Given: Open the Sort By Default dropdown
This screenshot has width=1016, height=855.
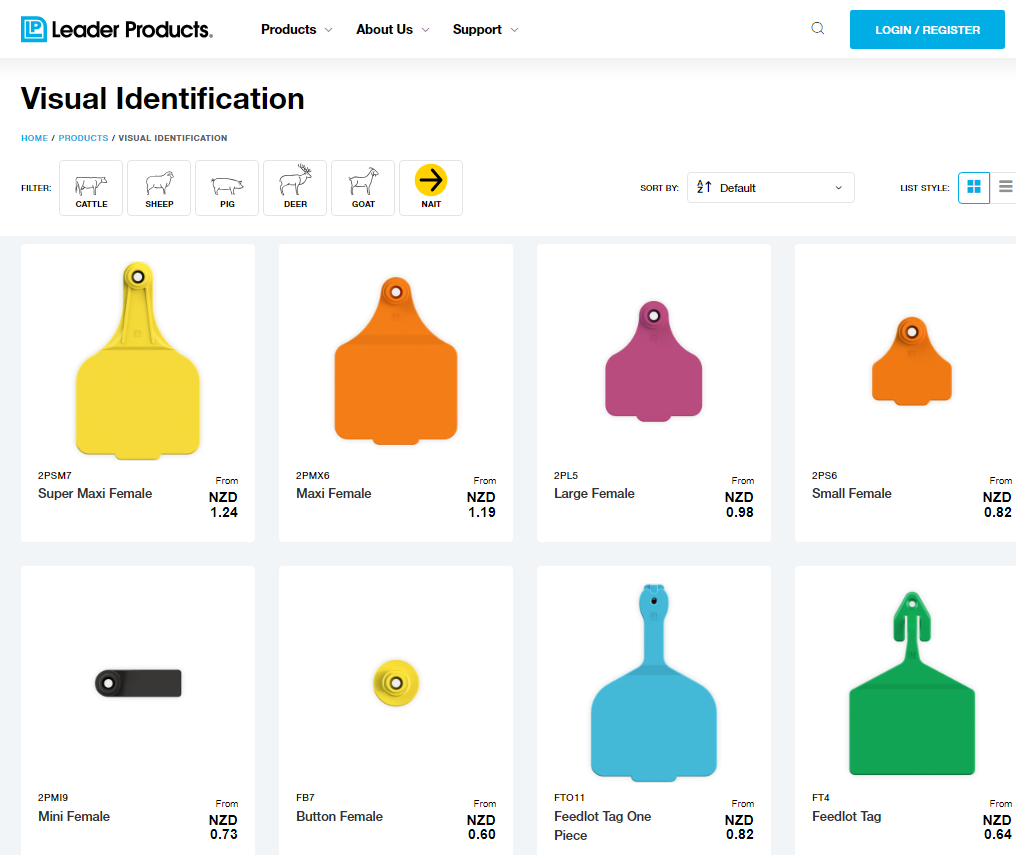Looking at the screenshot, I should (x=770, y=188).
